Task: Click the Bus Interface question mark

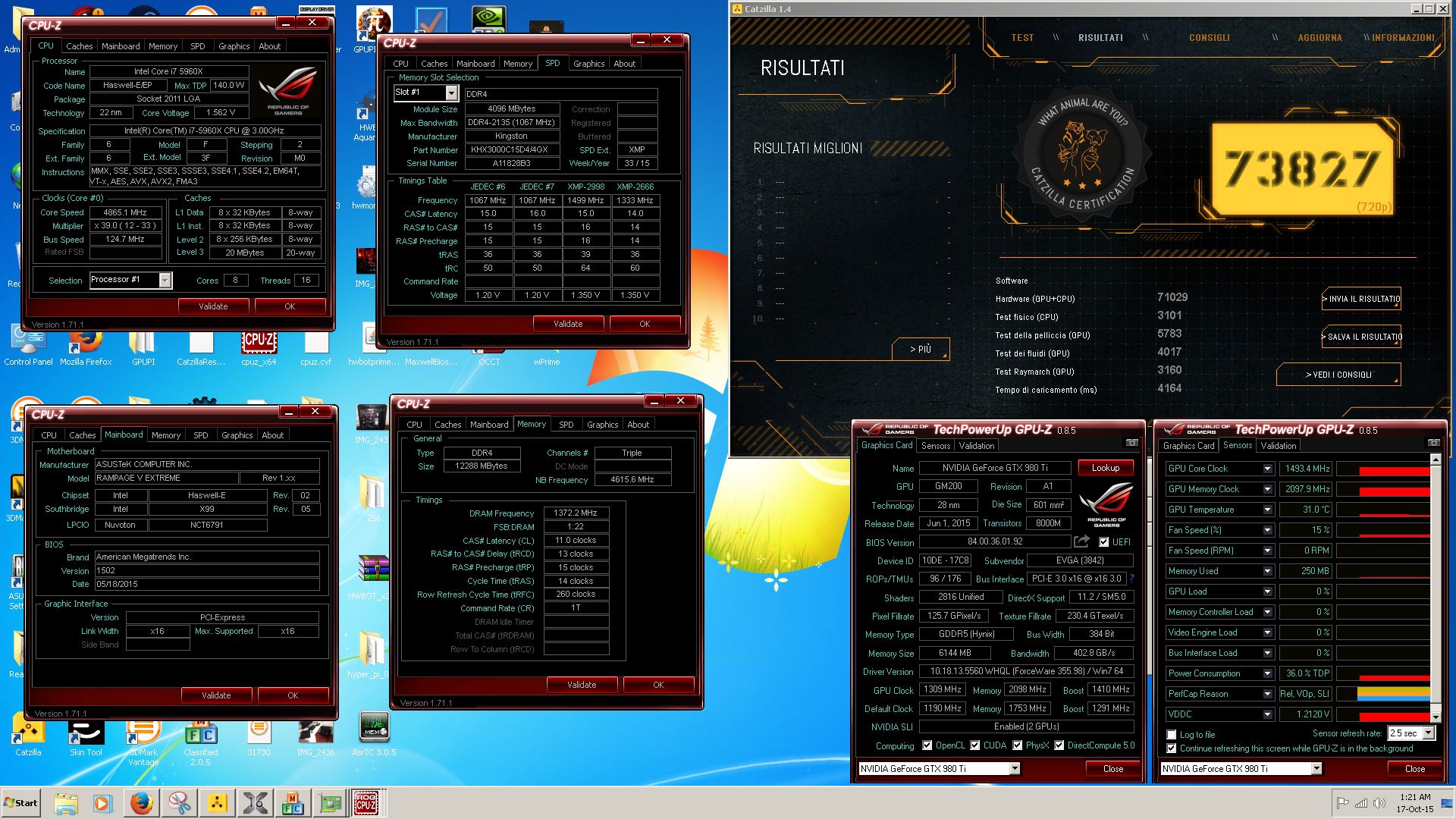Action: click(x=1131, y=579)
